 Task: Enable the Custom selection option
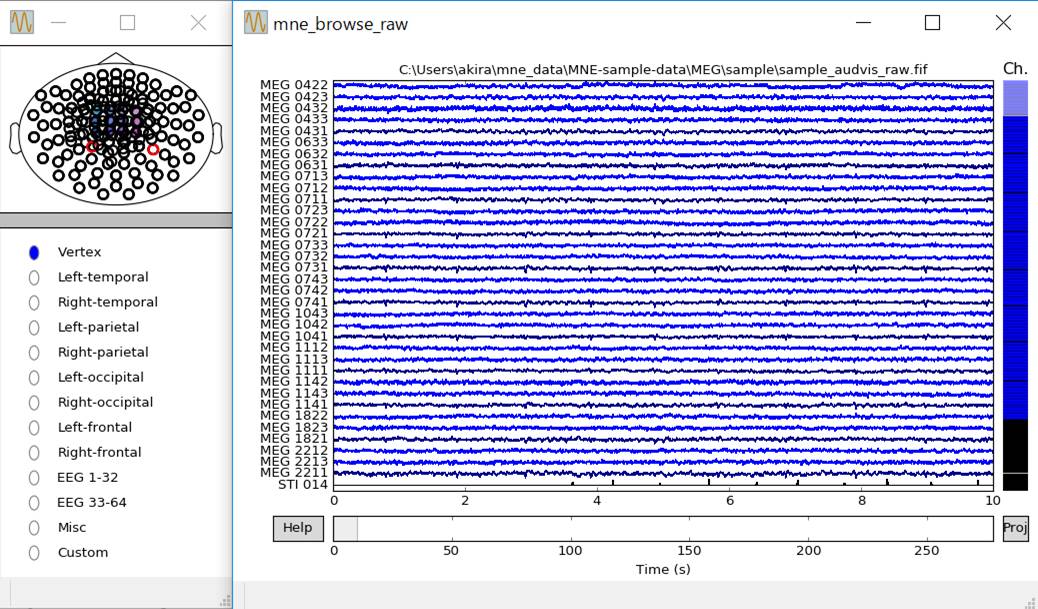(34, 553)
